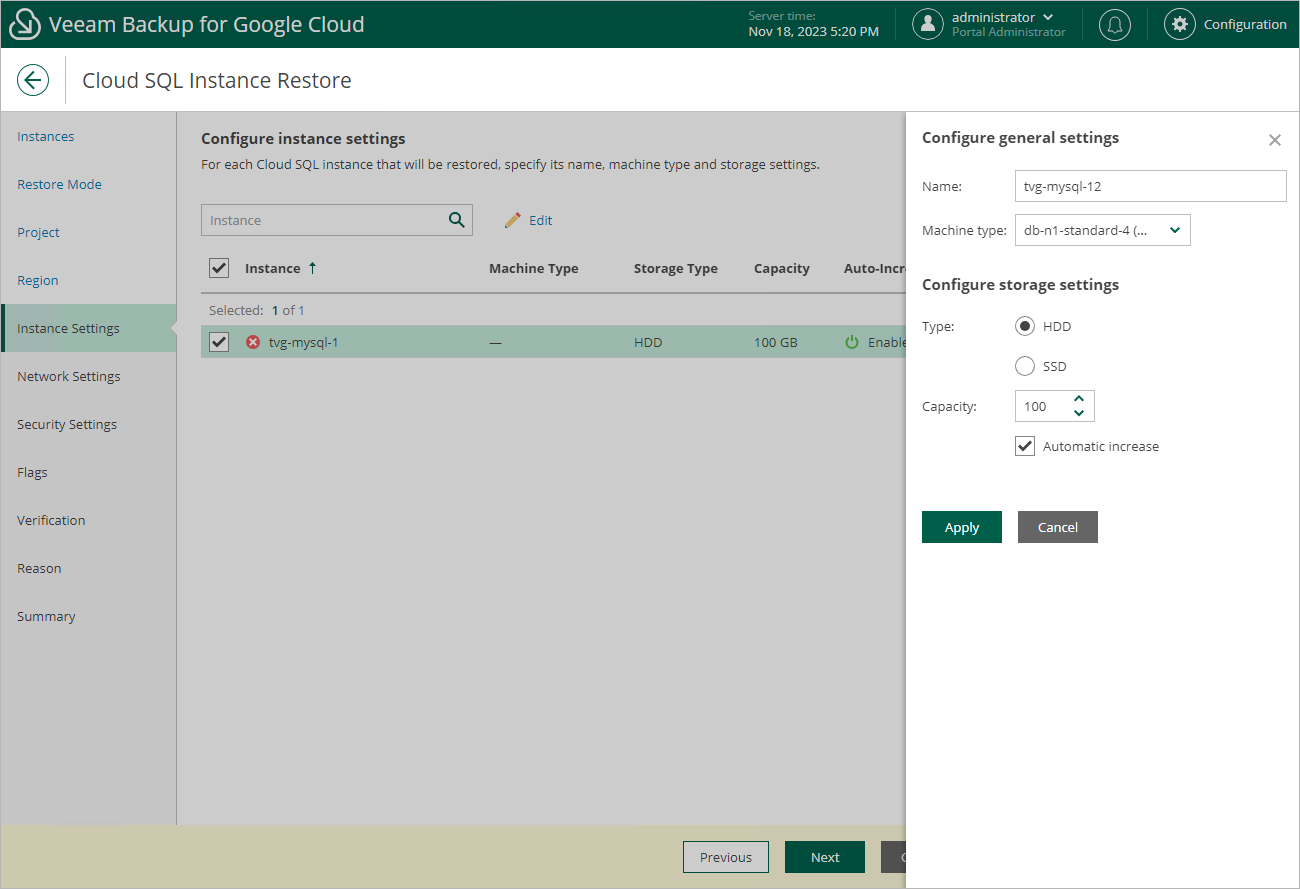
Task: Click the administrator profile icon
Action: [927, 24]
